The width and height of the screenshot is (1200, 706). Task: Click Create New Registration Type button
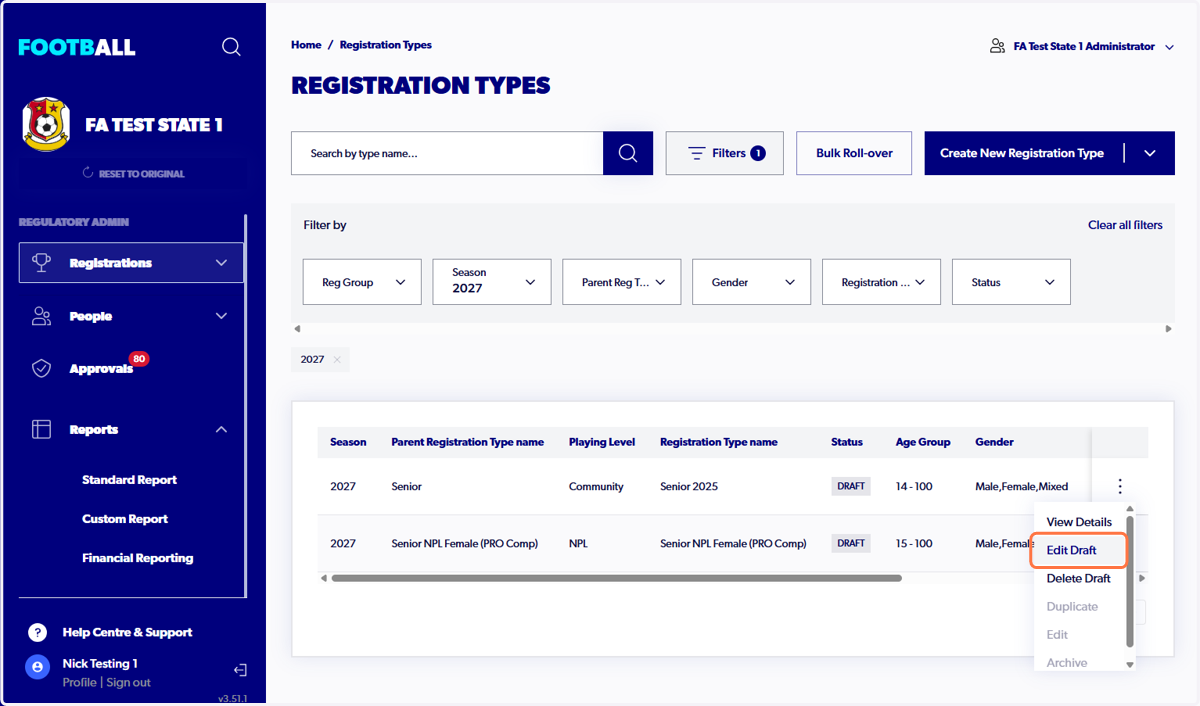click(x=1022, y=153)
